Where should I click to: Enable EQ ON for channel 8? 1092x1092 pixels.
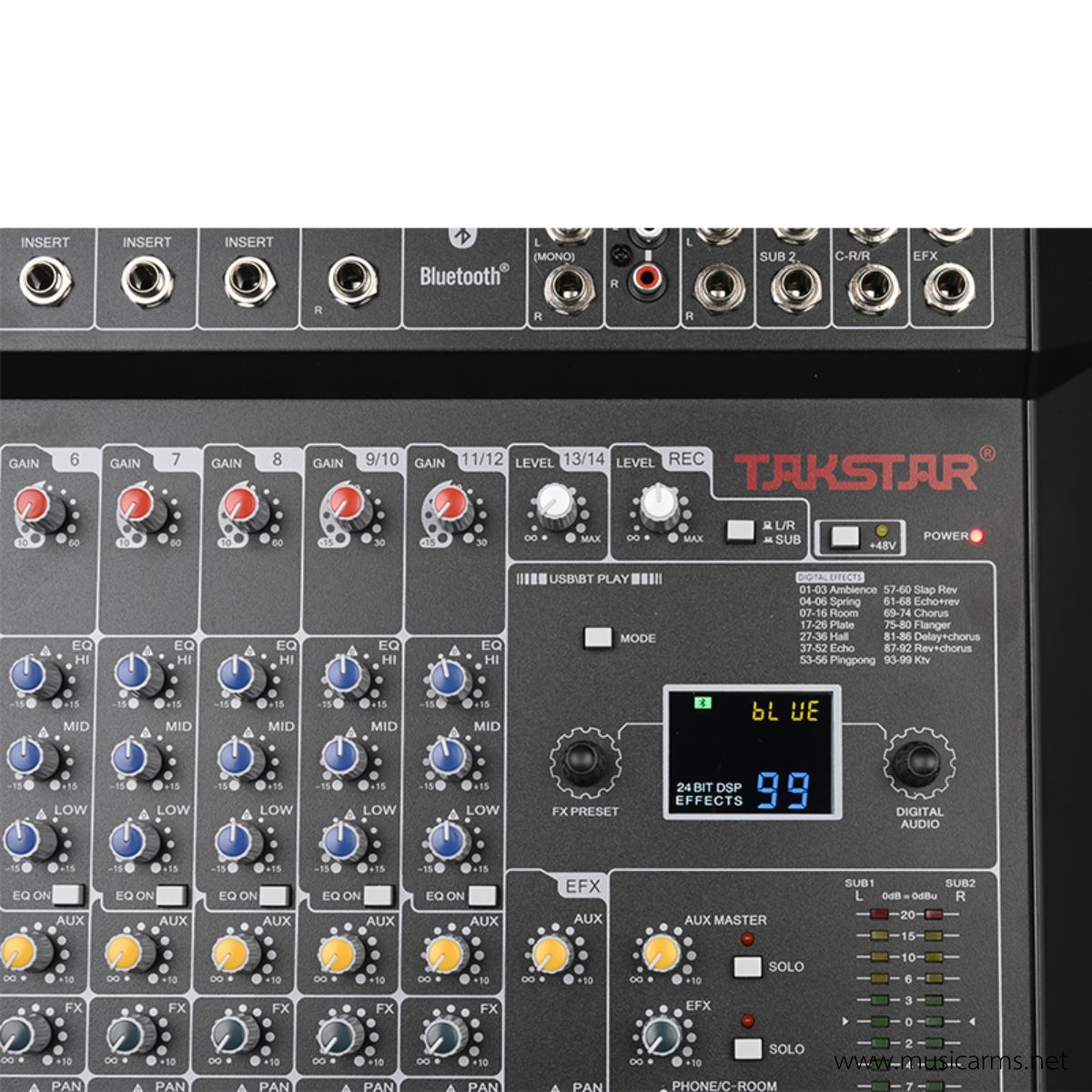click(274, 895)
